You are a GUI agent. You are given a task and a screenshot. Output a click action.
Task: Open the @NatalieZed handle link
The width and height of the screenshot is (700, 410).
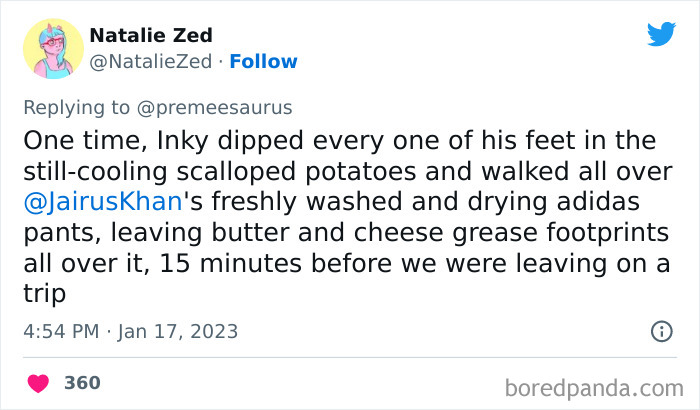(150, 62)
